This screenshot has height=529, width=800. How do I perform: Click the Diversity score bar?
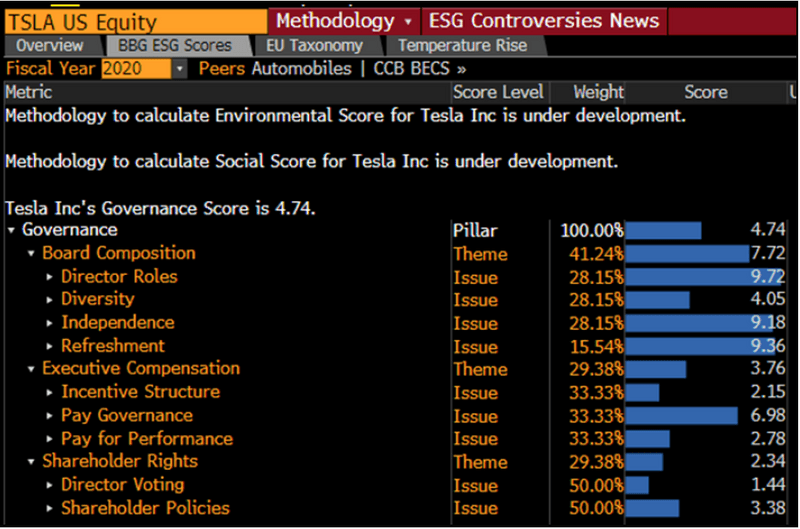[x=658, y=300]
